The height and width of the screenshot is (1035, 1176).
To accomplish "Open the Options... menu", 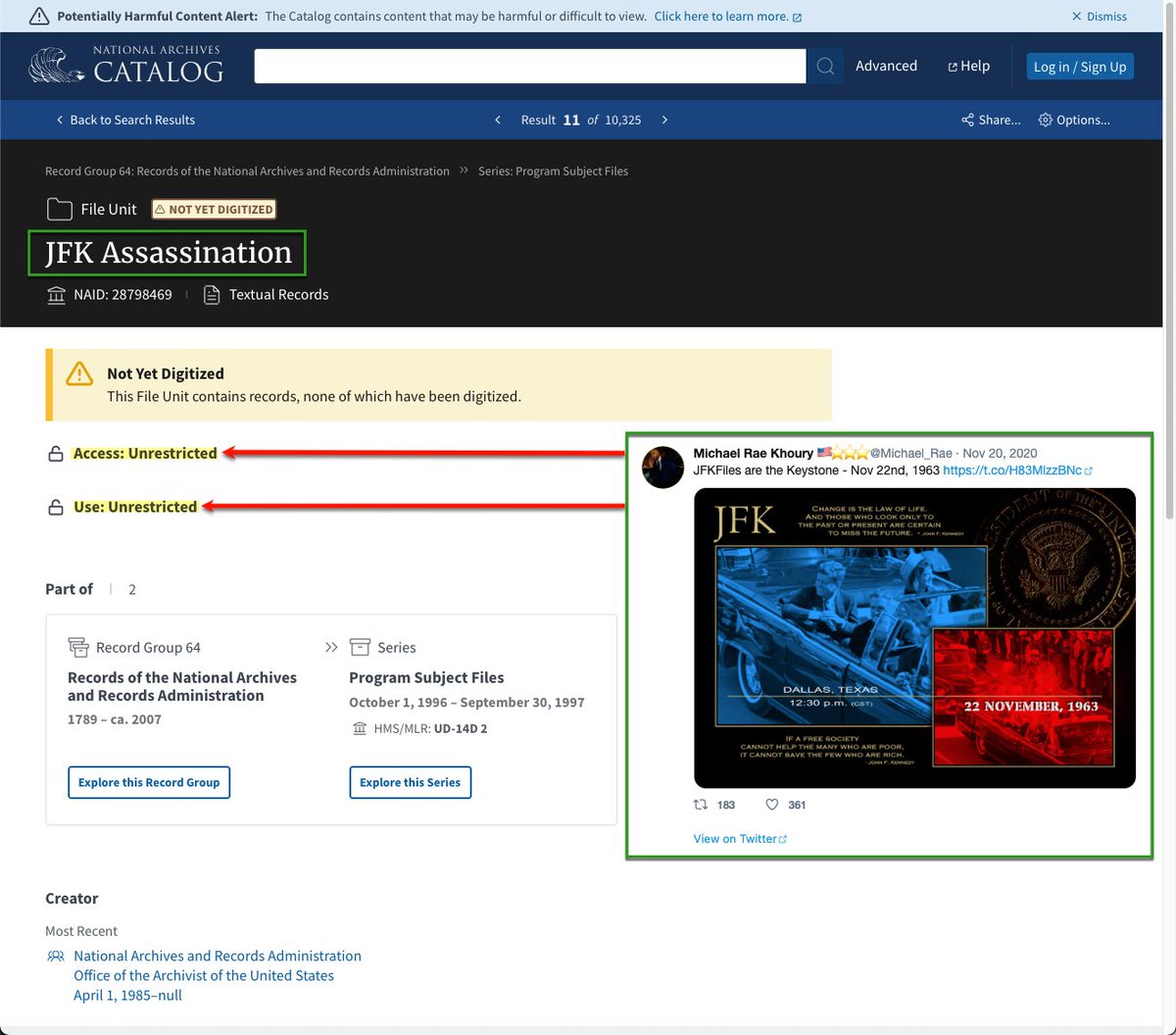I will [1074, 120].
